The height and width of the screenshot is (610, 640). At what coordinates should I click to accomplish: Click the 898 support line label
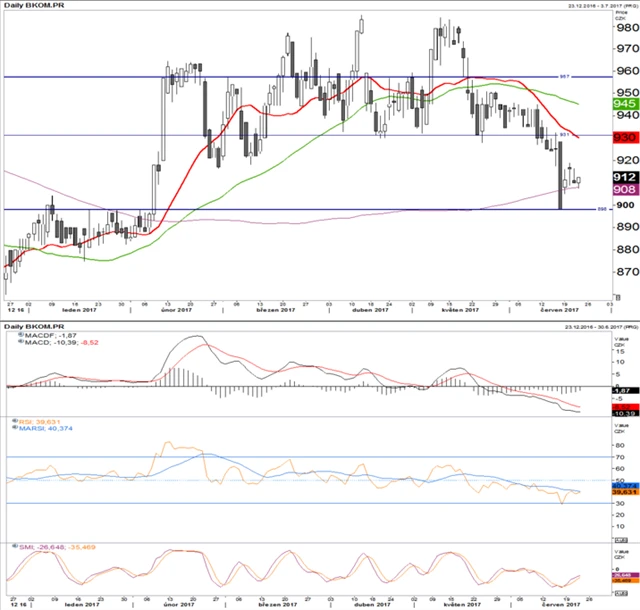tap(602, 210)
